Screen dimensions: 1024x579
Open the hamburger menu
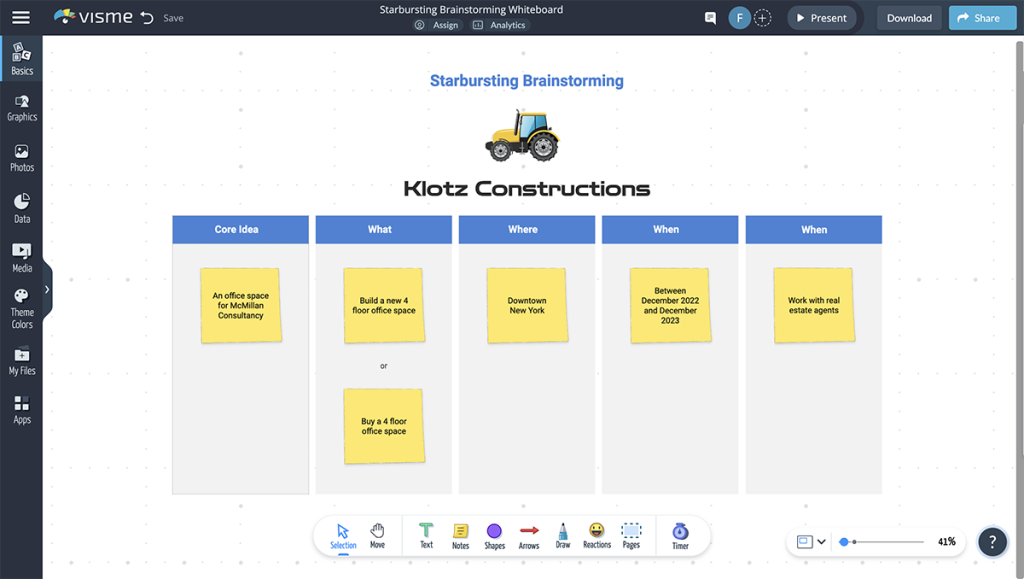point(21,16)
